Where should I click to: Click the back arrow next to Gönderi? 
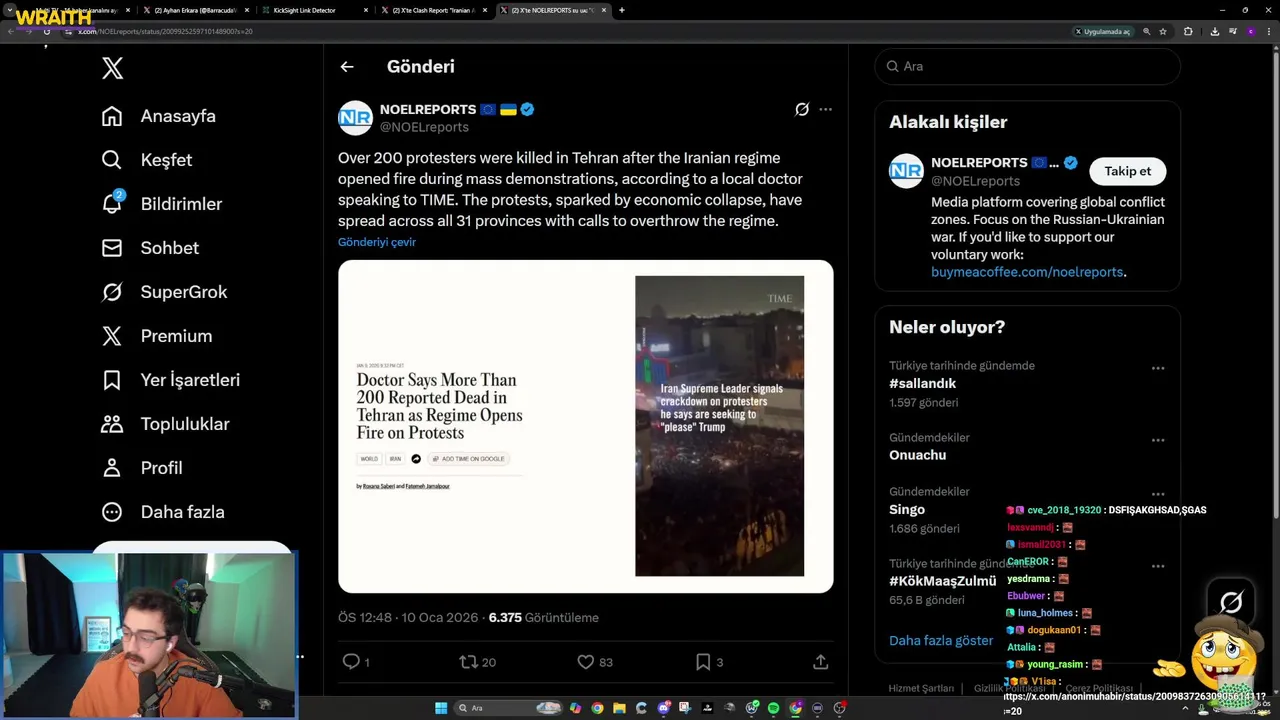click(347, 67)
